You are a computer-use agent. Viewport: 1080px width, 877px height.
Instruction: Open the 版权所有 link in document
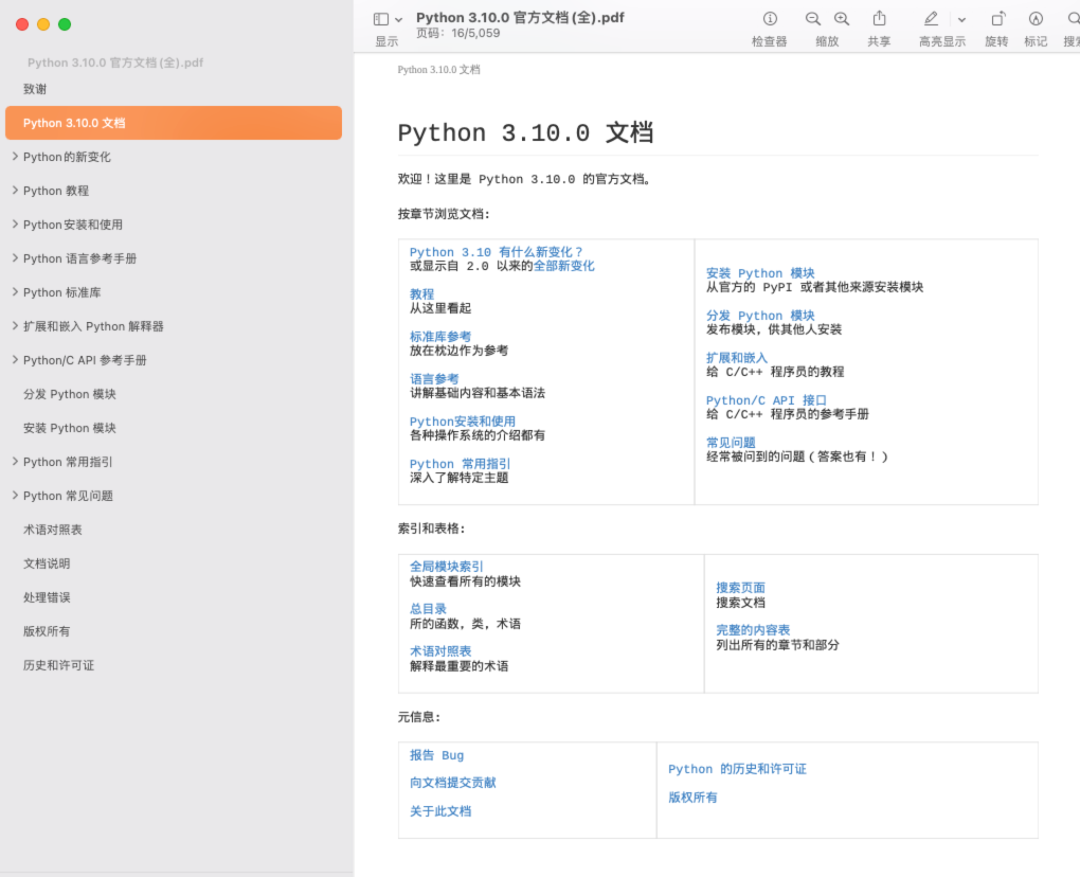click(x=693, y=797)
